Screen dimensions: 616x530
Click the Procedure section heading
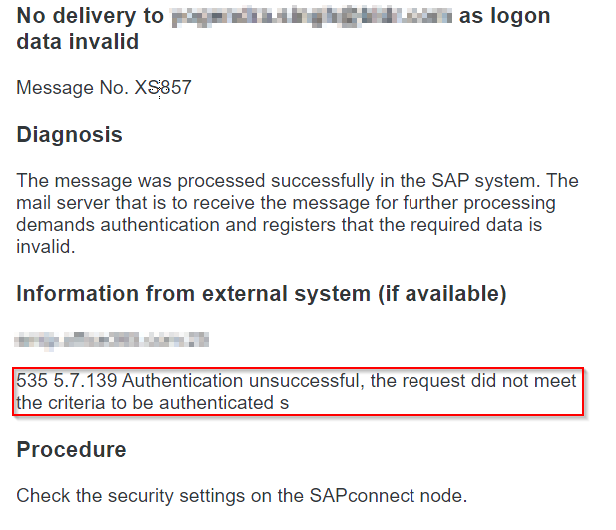coord(72,449)
